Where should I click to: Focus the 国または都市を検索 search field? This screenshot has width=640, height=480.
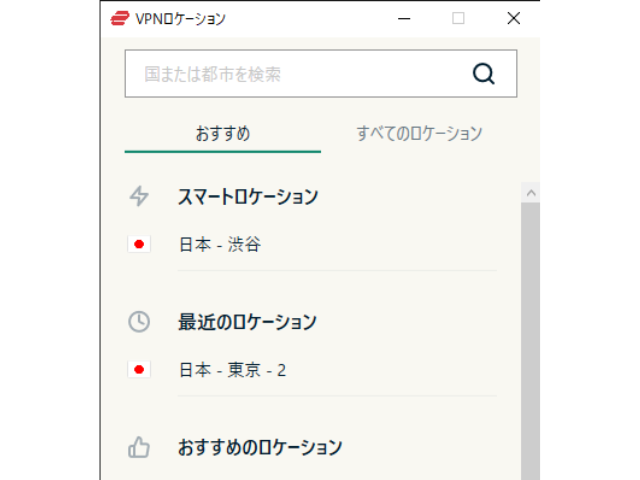[x=300, y=74]
